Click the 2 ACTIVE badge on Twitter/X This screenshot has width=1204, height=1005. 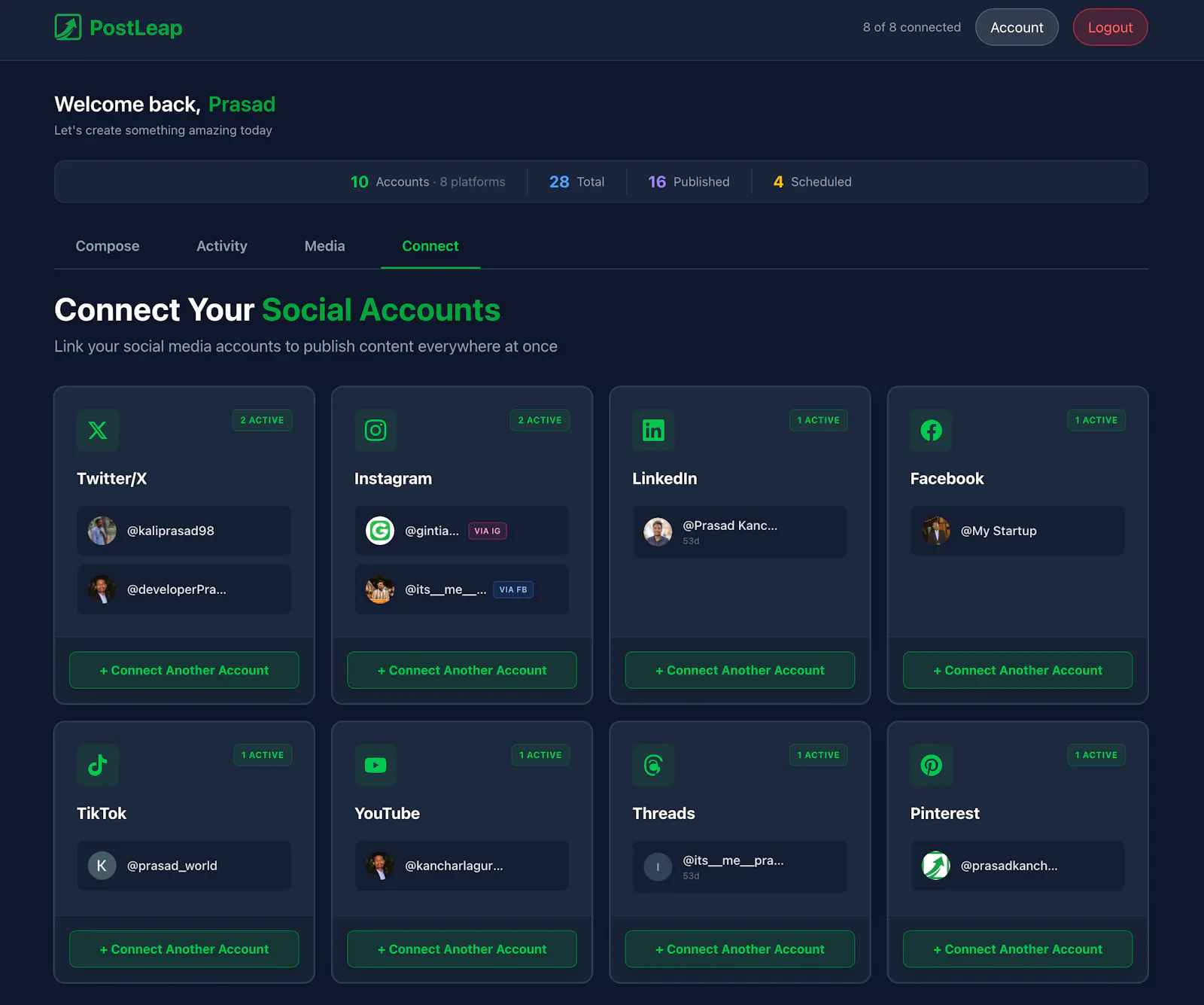point(262,420)
